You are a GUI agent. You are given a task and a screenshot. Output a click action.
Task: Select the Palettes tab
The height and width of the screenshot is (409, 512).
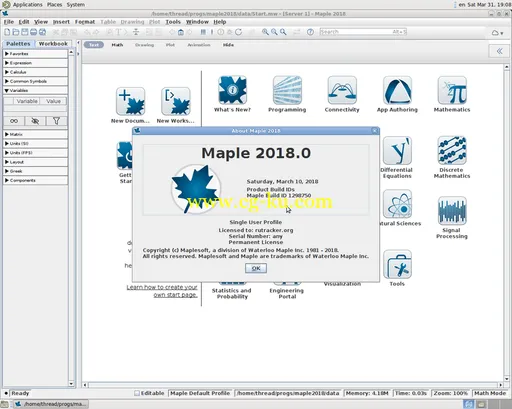coord(18,44)
